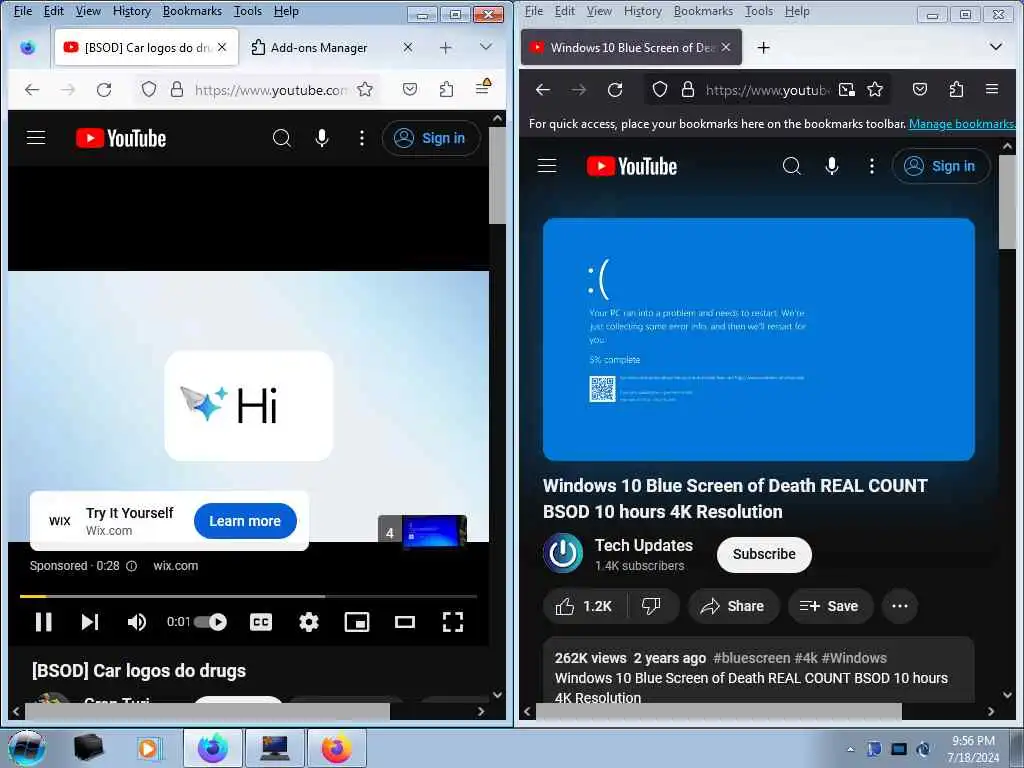Open the wix.com sponsored link

176,566
